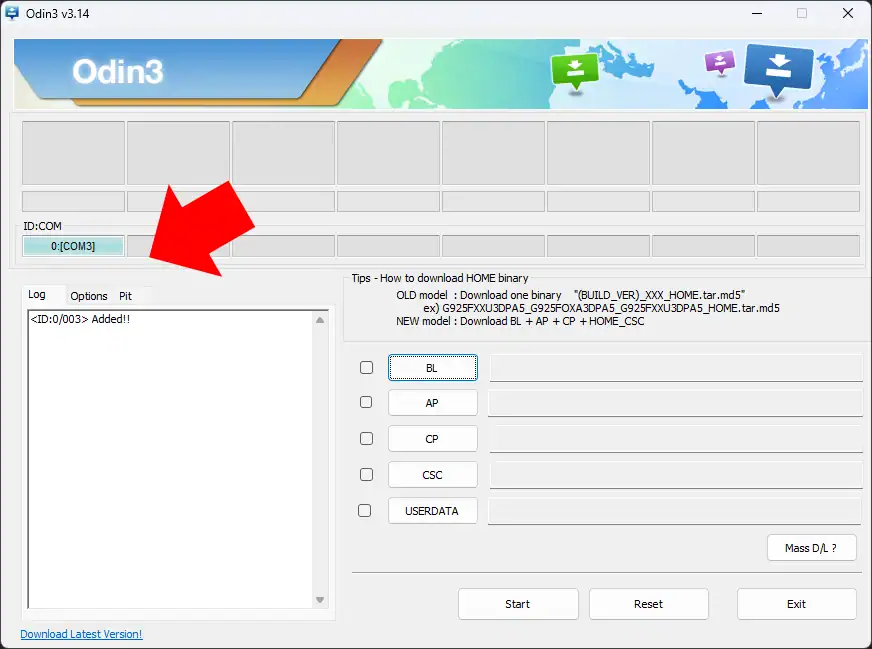
Task: Check the CP checkbox
Action: point(366,438)
